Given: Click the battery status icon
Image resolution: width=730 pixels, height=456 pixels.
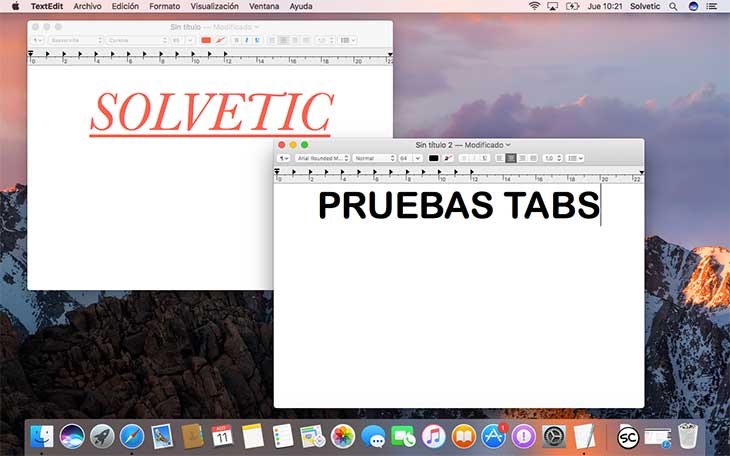Looking at the screenshot, I should (572, 6).
